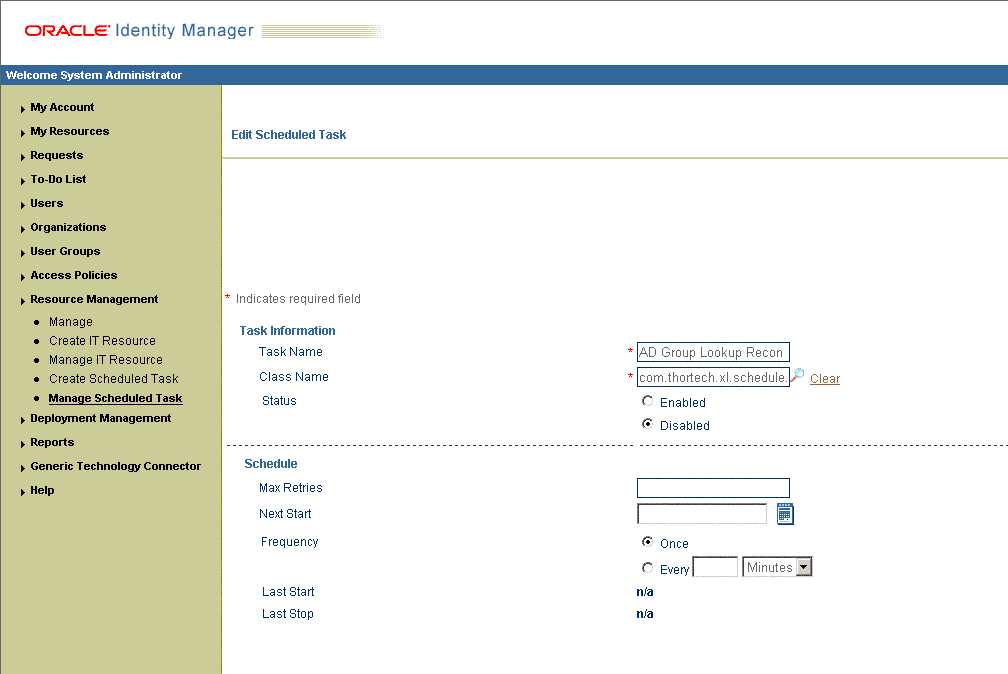Open the Users section
The image size is (1008, 674).
(46, 203)
